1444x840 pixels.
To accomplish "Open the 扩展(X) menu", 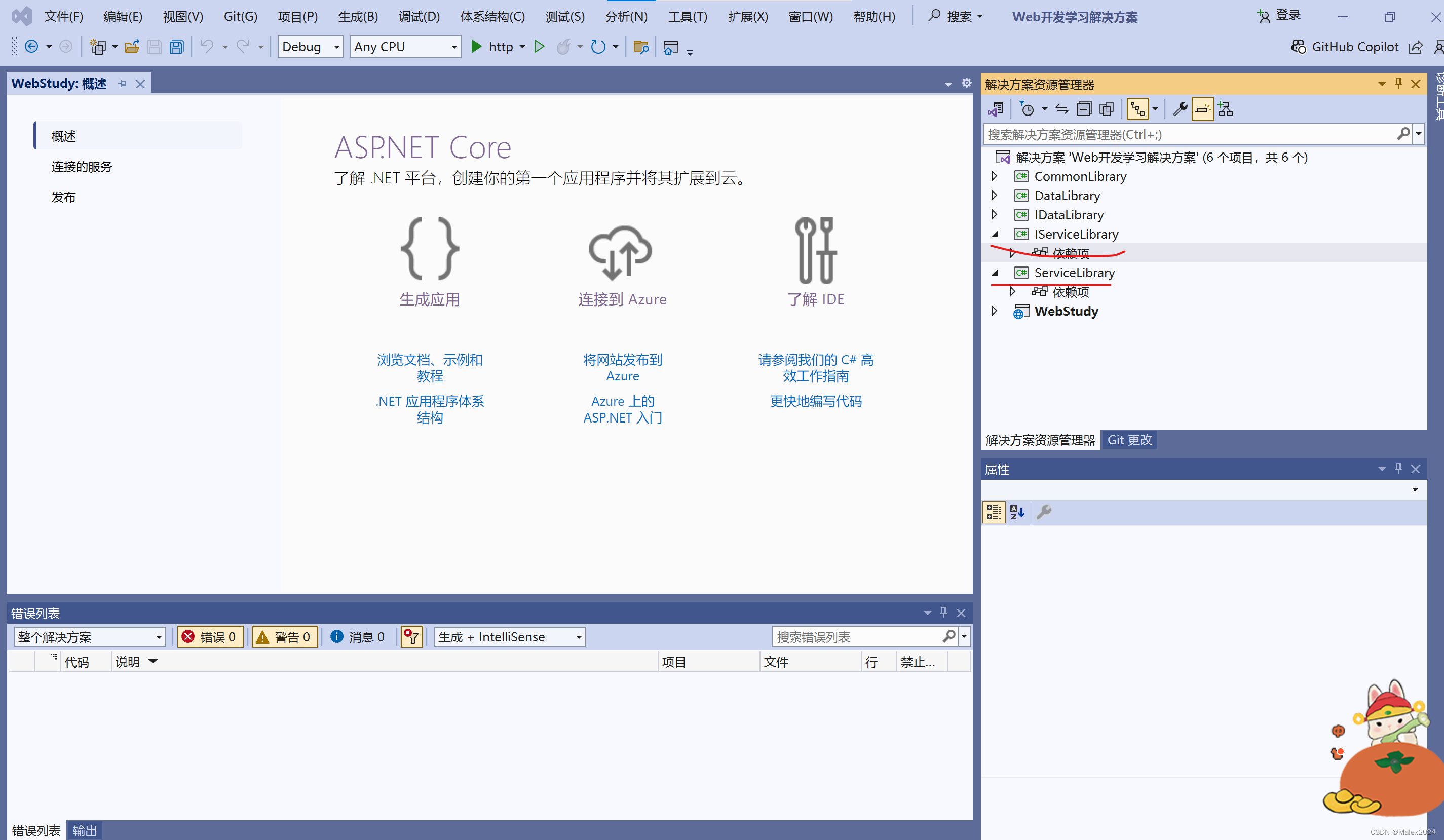I will pos(748,16).
